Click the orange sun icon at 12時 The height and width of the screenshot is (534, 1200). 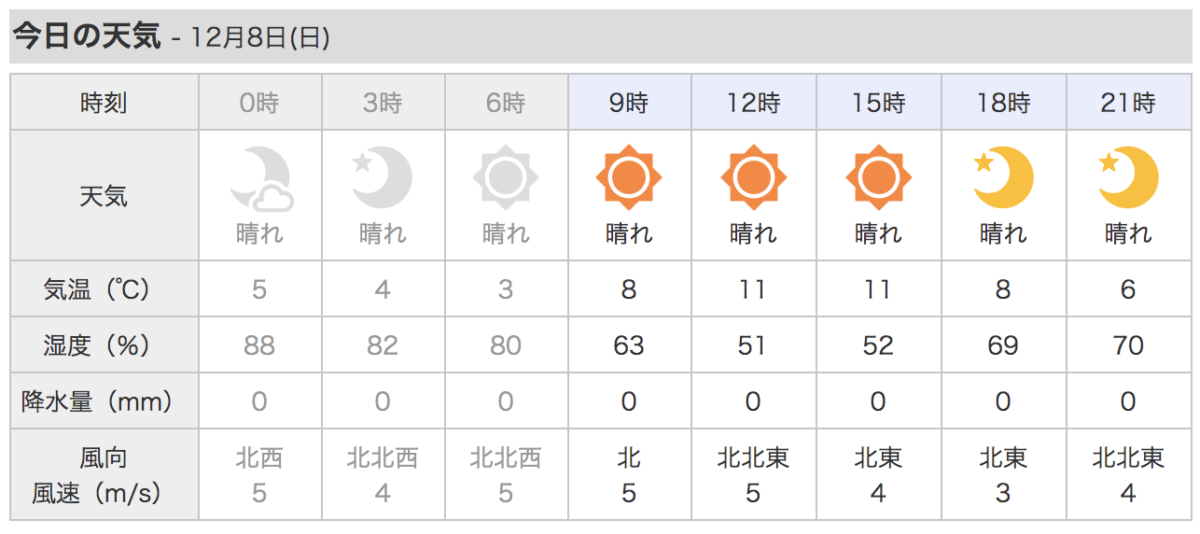[x=754, y=178]
